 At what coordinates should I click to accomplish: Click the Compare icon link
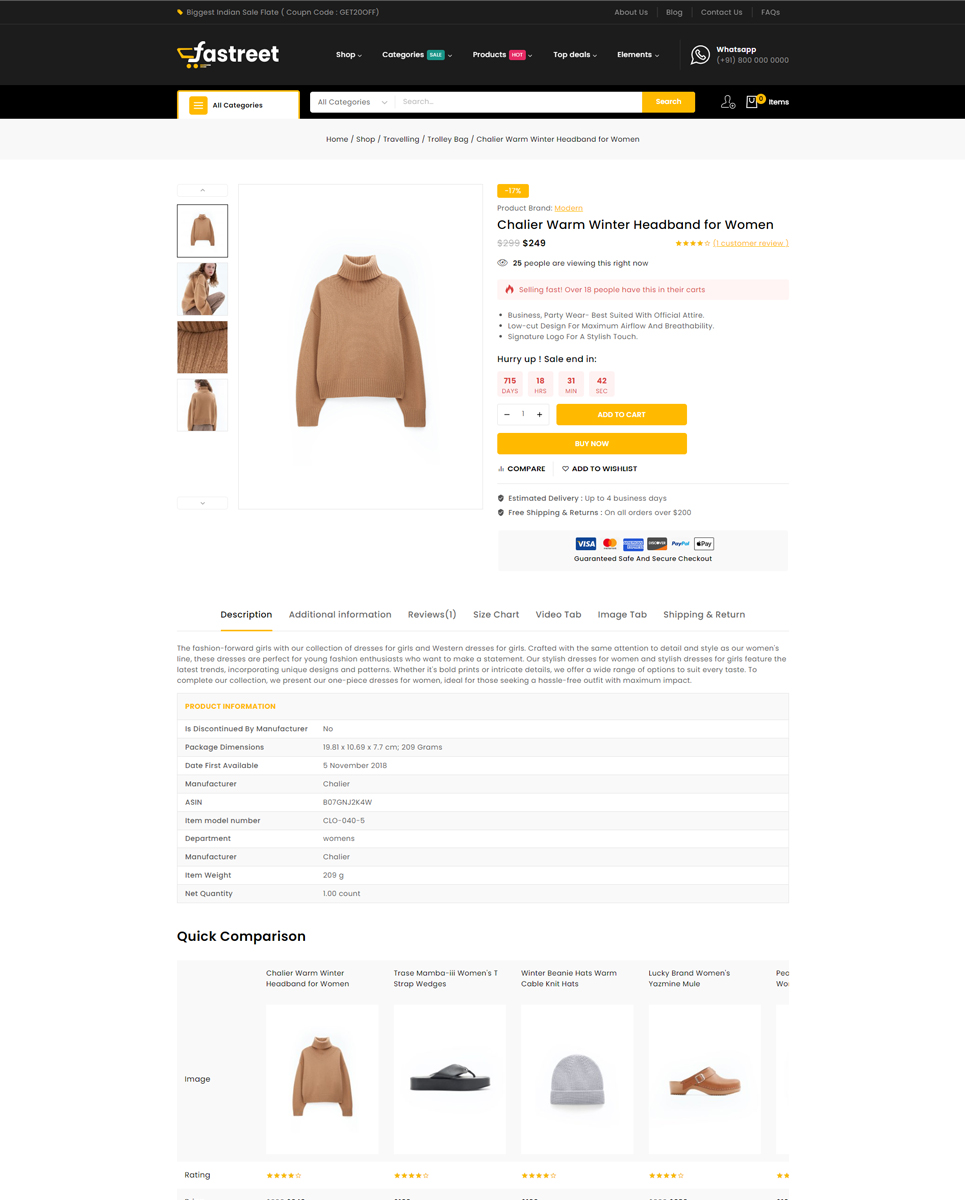(522, 469)
